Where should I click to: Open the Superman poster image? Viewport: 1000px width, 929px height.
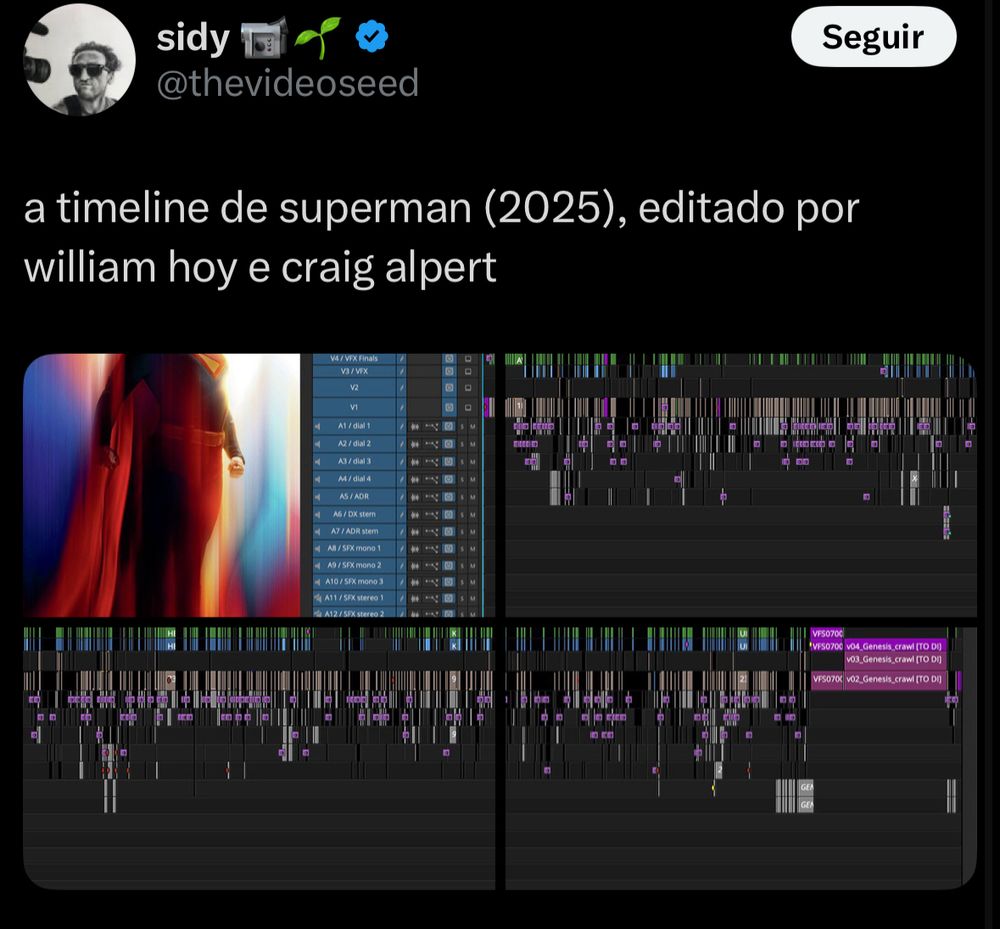(x=161, y=485)
